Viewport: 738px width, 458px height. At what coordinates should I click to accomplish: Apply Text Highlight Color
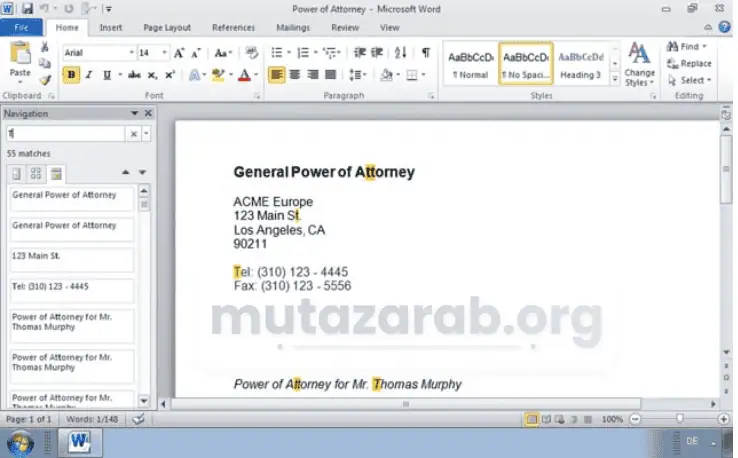[x=217, y=75]
